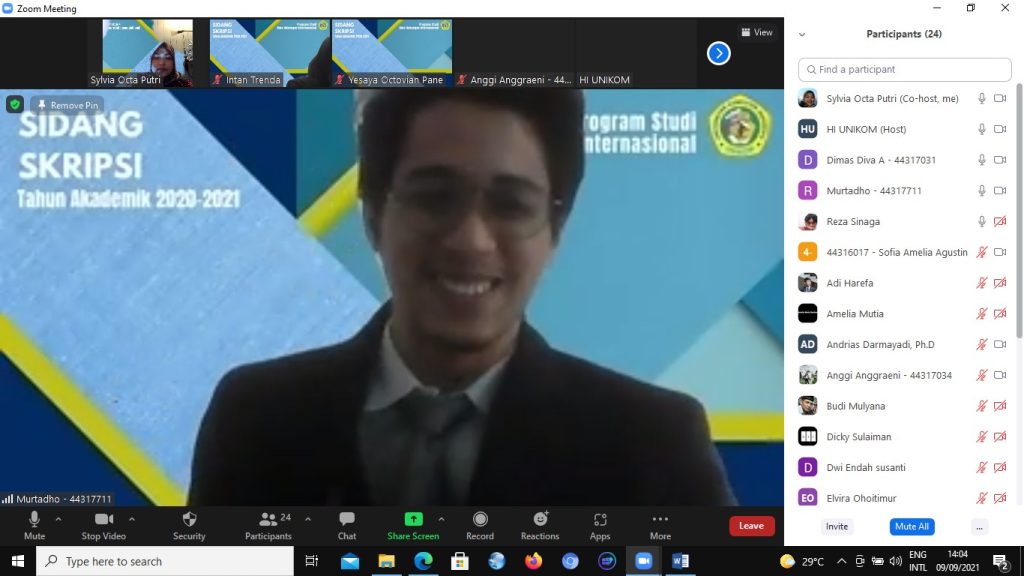The width and height of the screenshot is (1024, 576).
Task: Click Reza Sinaga's microphone icon
Action: pyautogui.click(x=982, y=221)
